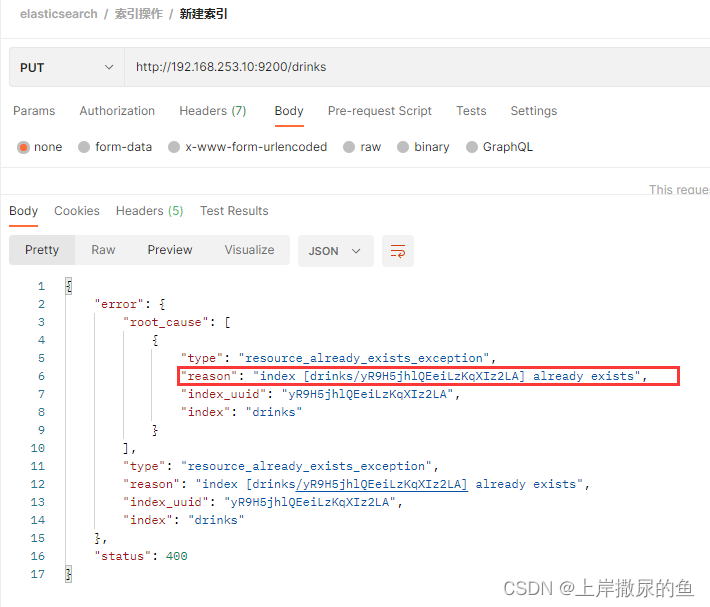Select the x-www-form-urlencoded option
This screenshot has width=710, height=607.
248,147
